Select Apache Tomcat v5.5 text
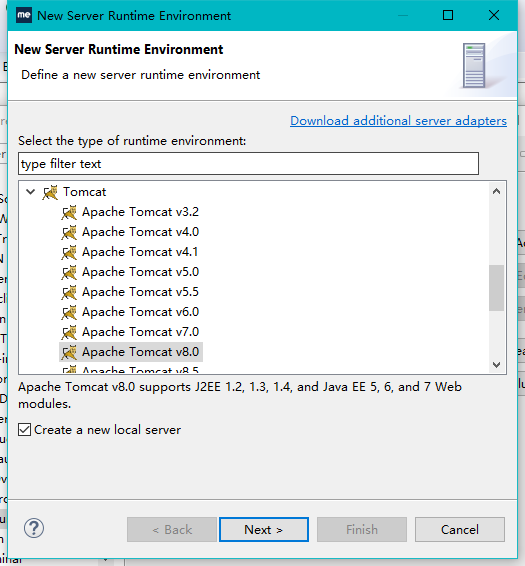Image resolution: width=525 pixels, height=566 pixels. coord(140,292)
